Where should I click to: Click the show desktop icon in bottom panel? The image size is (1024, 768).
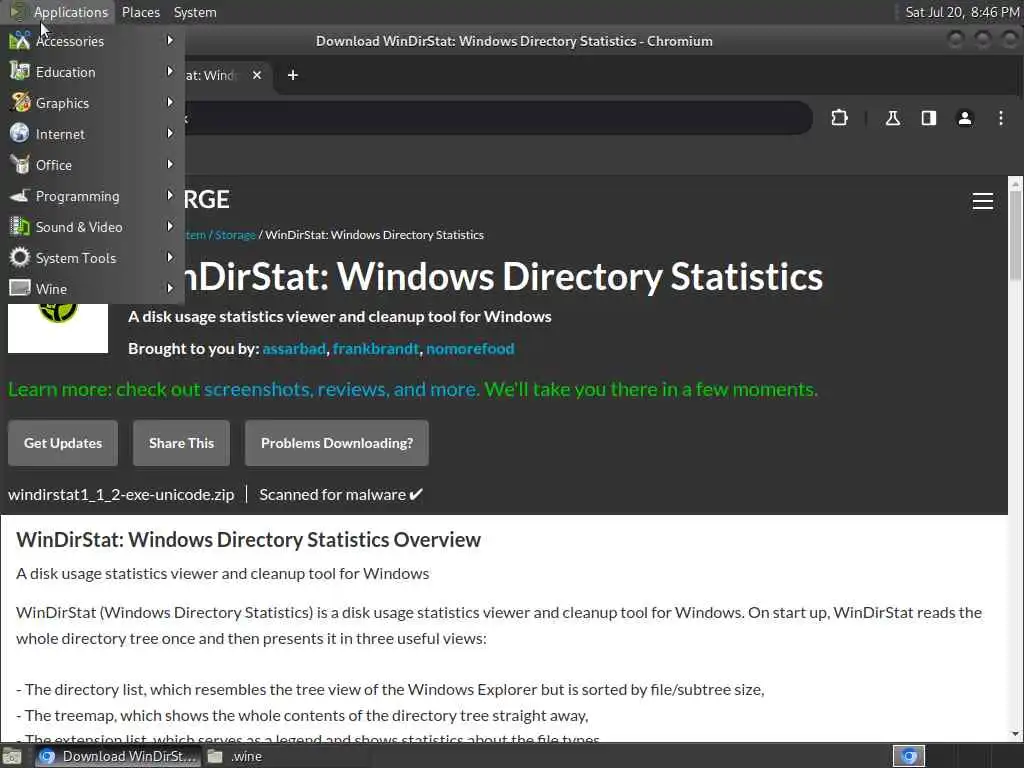coord(12,756)
